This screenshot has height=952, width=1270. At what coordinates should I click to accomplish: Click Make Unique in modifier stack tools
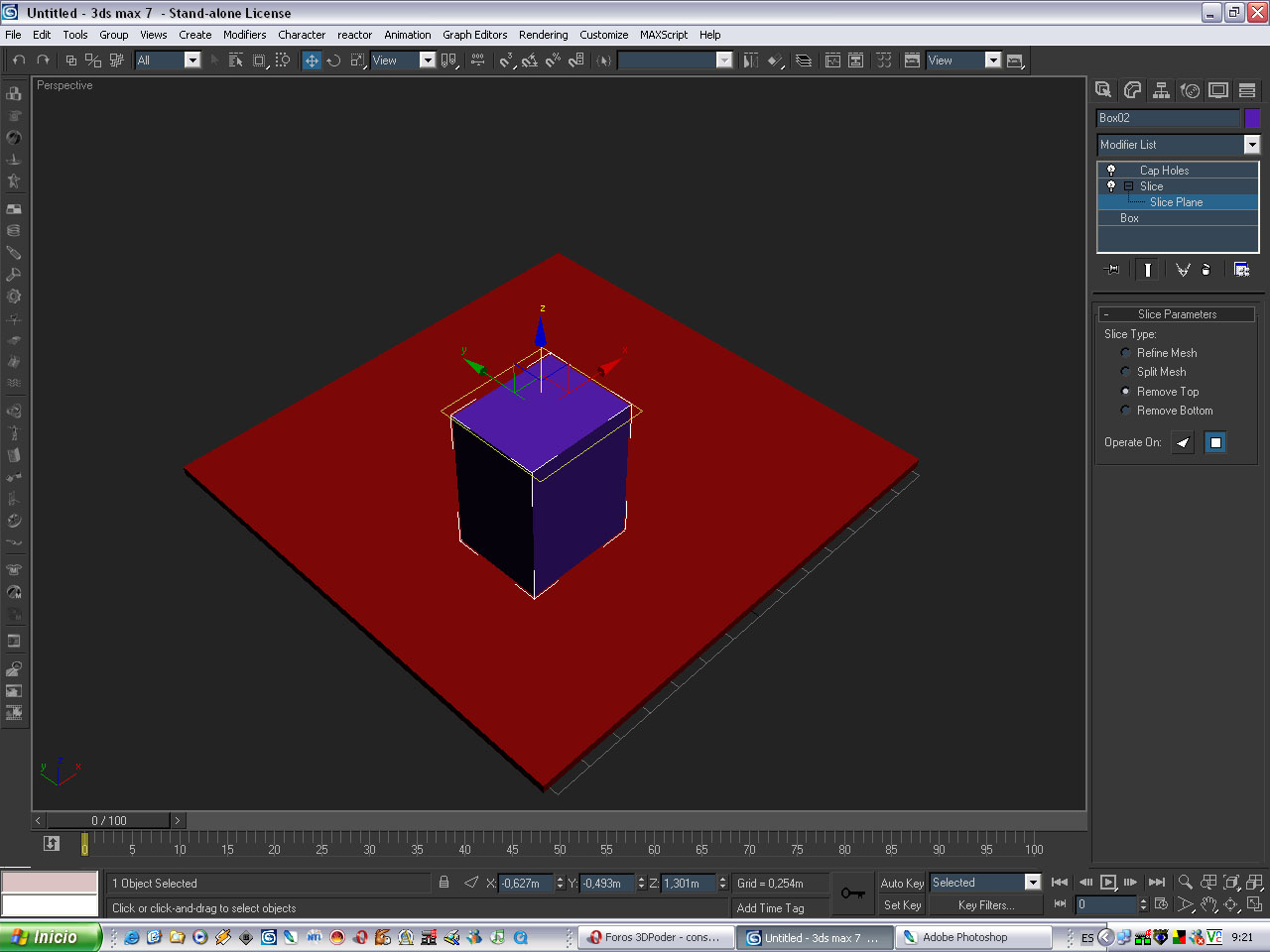[1183, 269]
